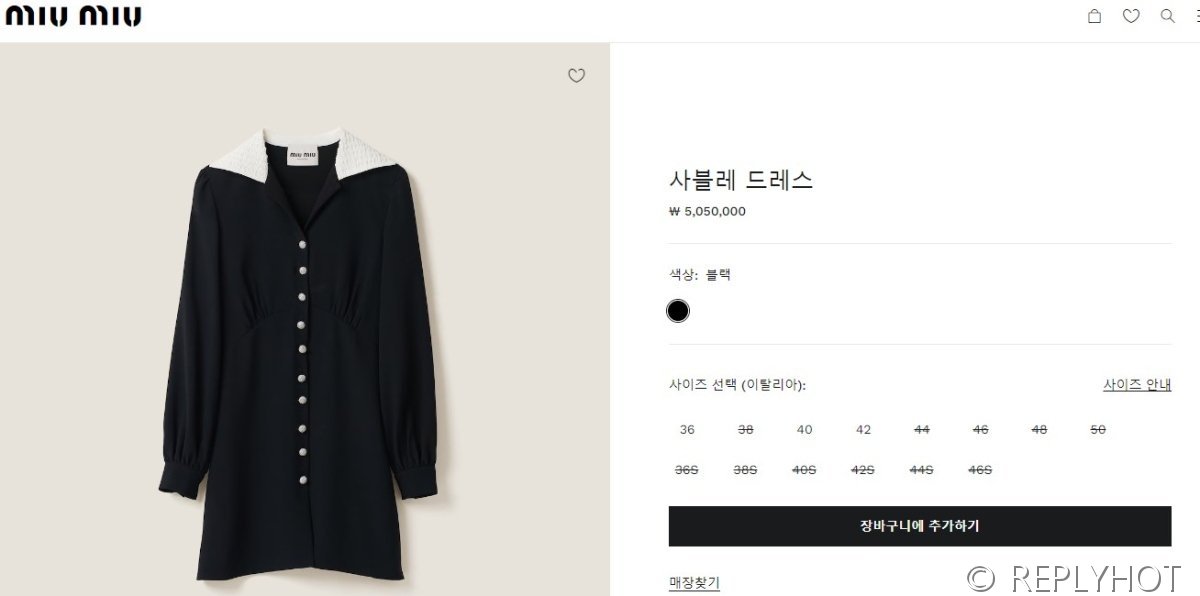This screenshot has height=596, width=1200.
Task: Select size 36
Action: pos(686,429)
